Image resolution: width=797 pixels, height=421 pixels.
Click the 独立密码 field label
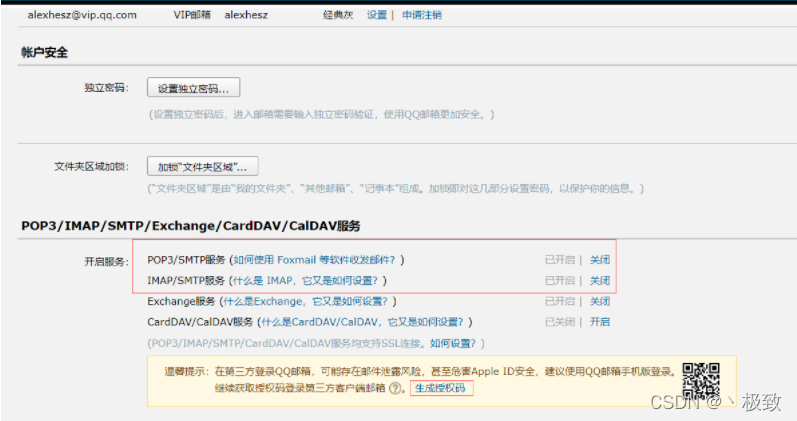(x=106, y=88)
